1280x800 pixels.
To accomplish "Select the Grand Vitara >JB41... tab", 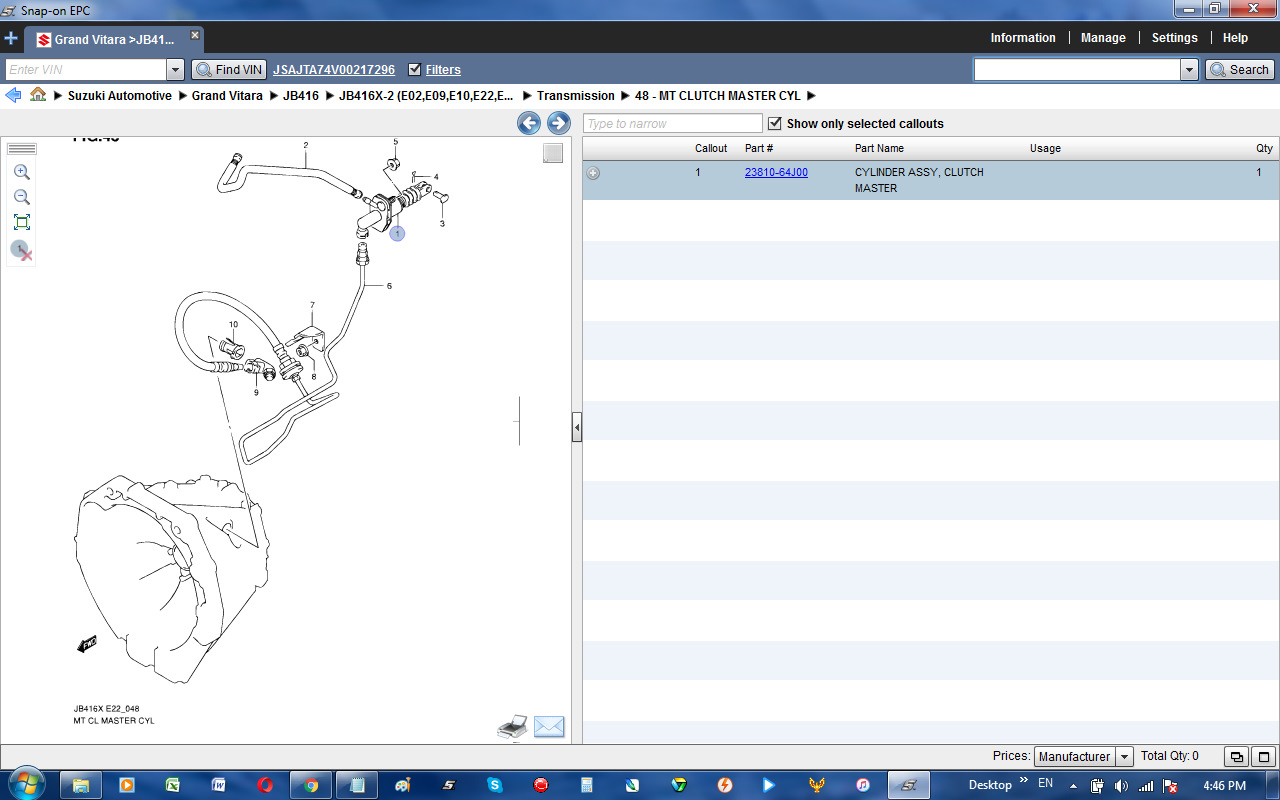I will pos(115,40).
